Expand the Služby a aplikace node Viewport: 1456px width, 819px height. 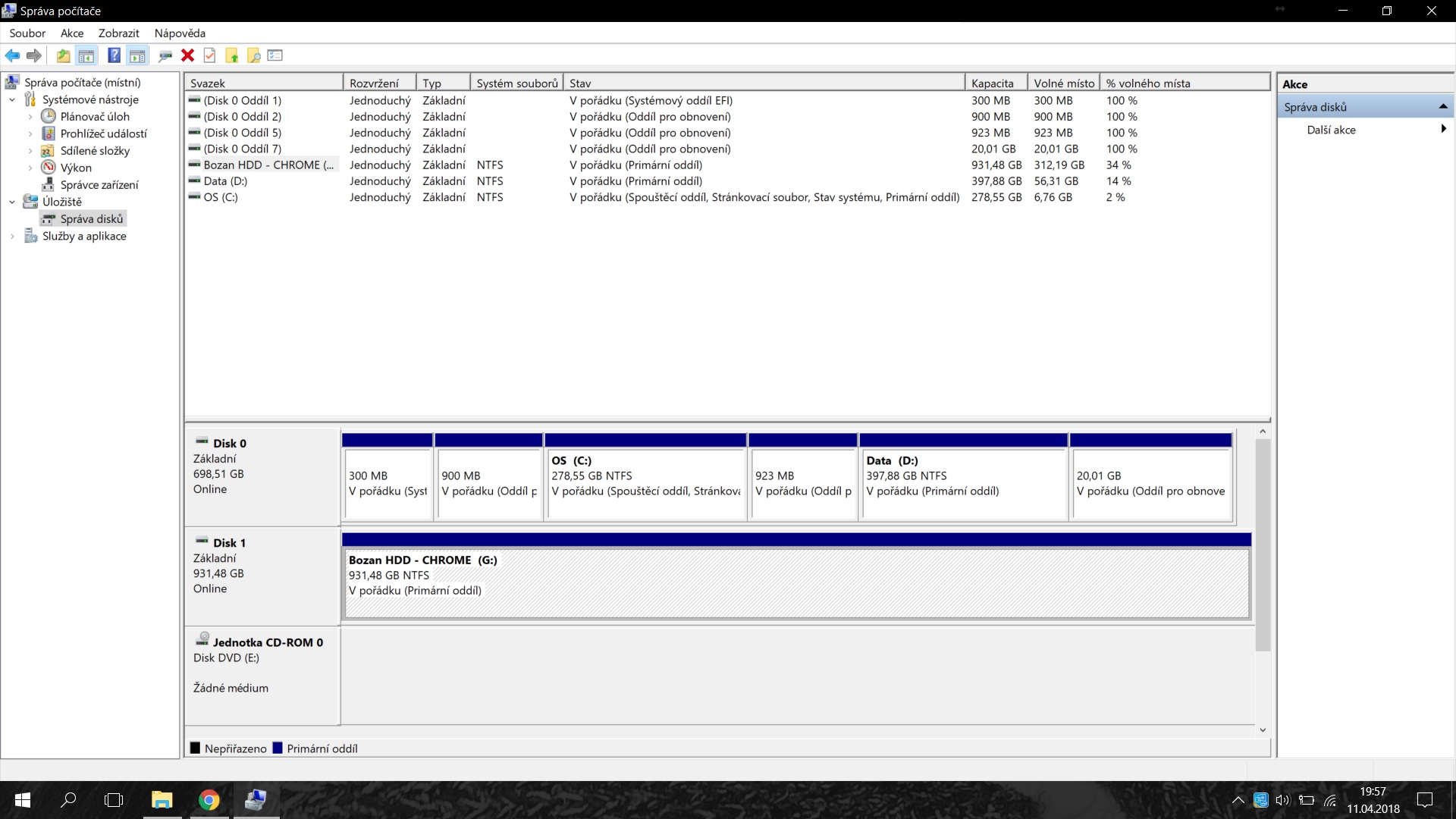(12, 236)
